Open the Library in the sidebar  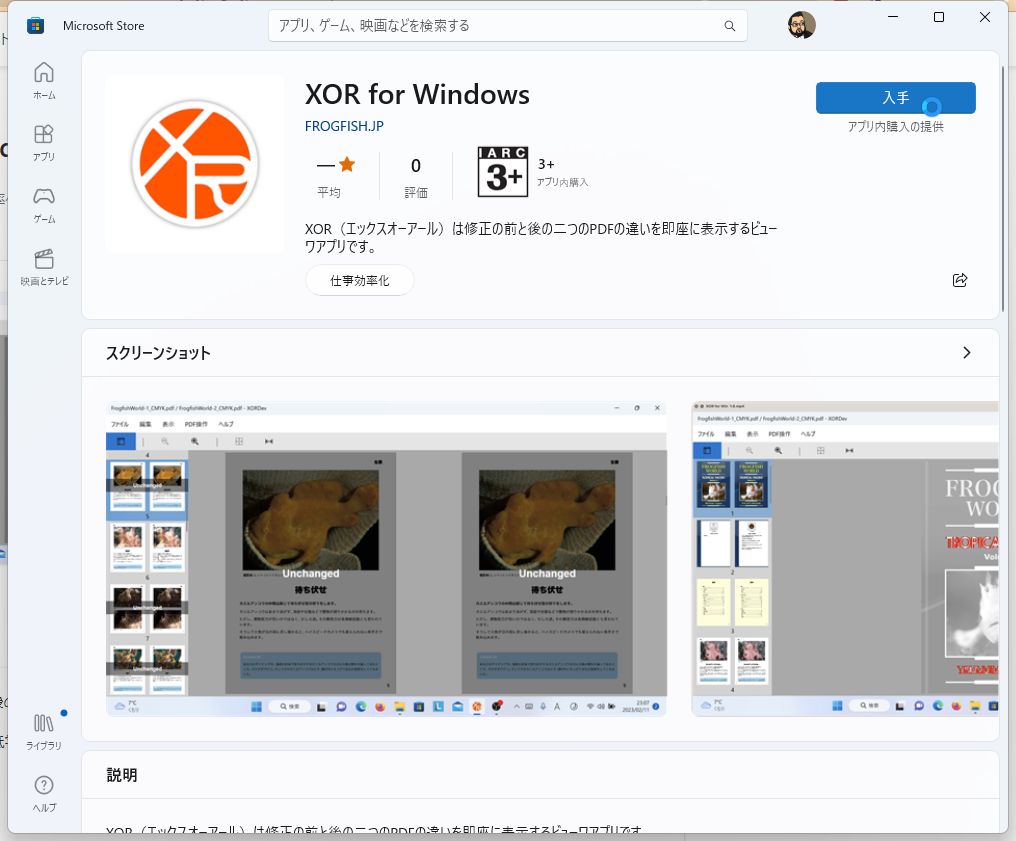(x=43, y=732)
